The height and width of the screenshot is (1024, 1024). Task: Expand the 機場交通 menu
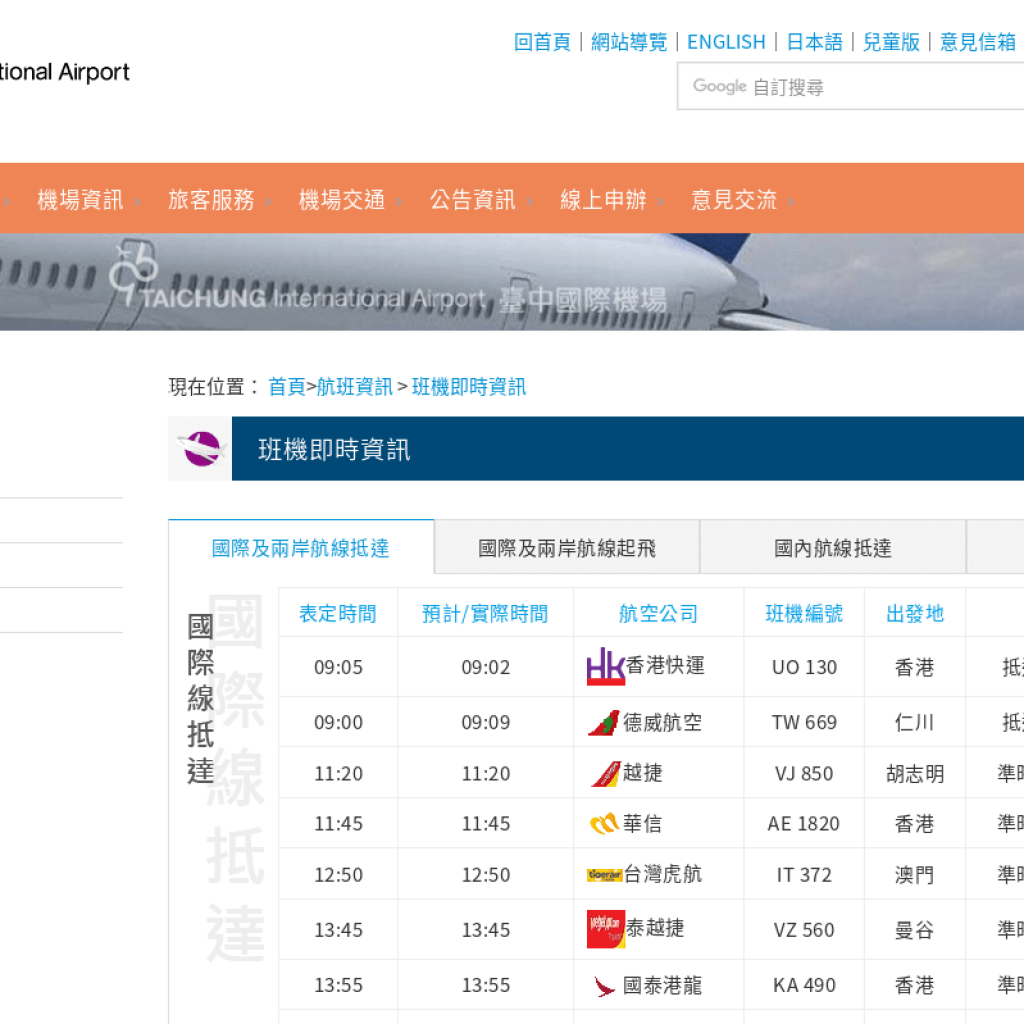[342, 199]
